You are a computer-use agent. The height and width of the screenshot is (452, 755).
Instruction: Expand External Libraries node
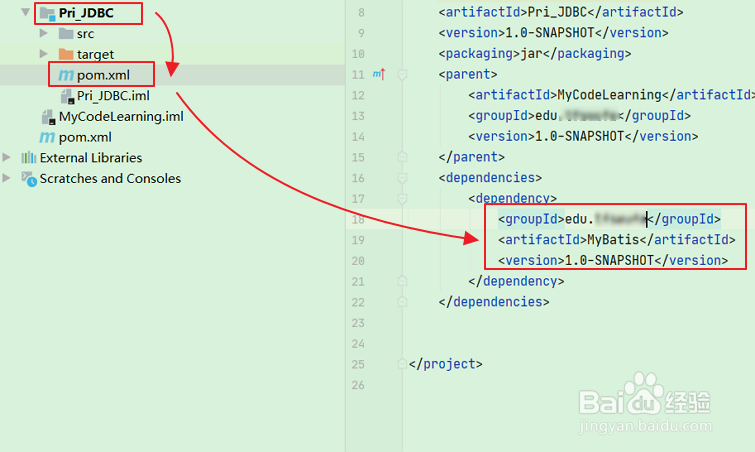coord(6,157)
